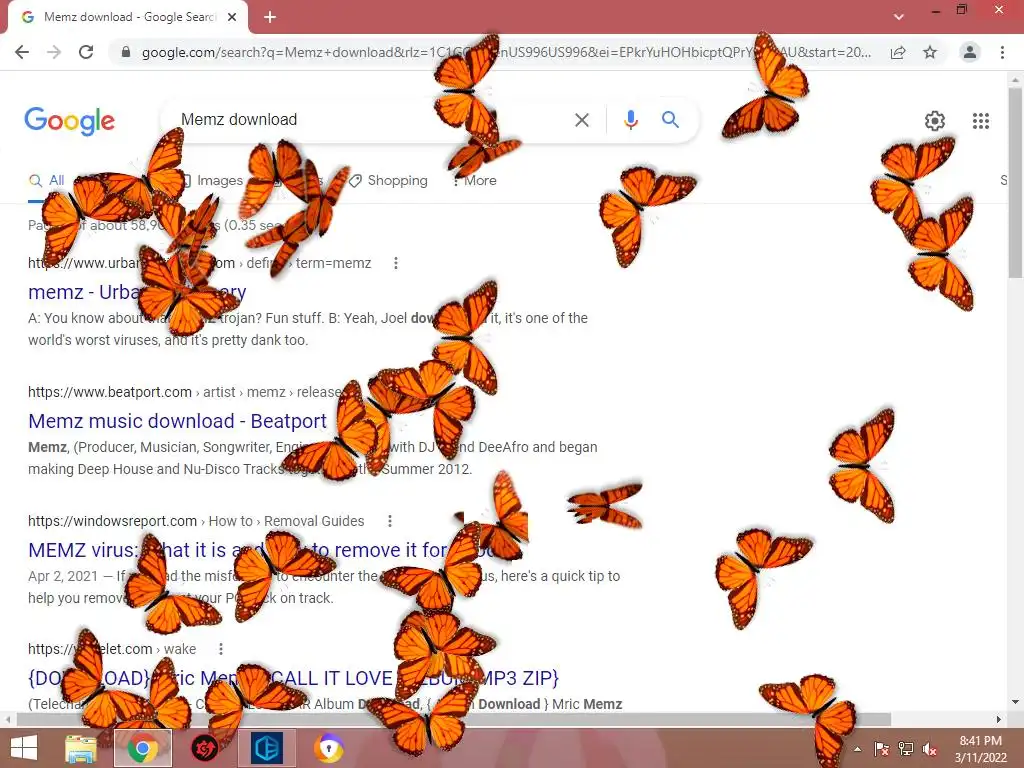Click the beatport.com result URL
This screenshot has height=768, width=1024.
[110, 392]
